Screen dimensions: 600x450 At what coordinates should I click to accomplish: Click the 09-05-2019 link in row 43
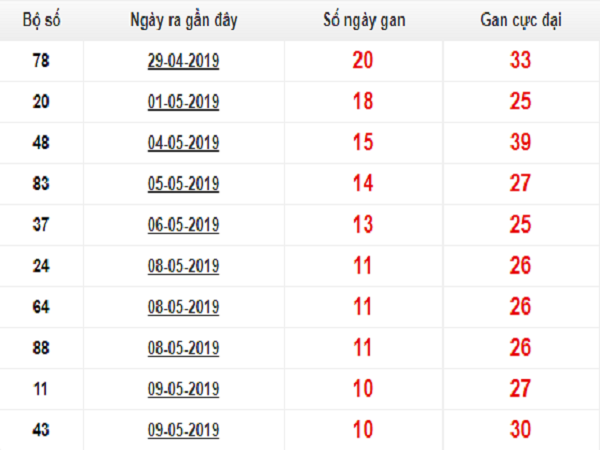183,430
